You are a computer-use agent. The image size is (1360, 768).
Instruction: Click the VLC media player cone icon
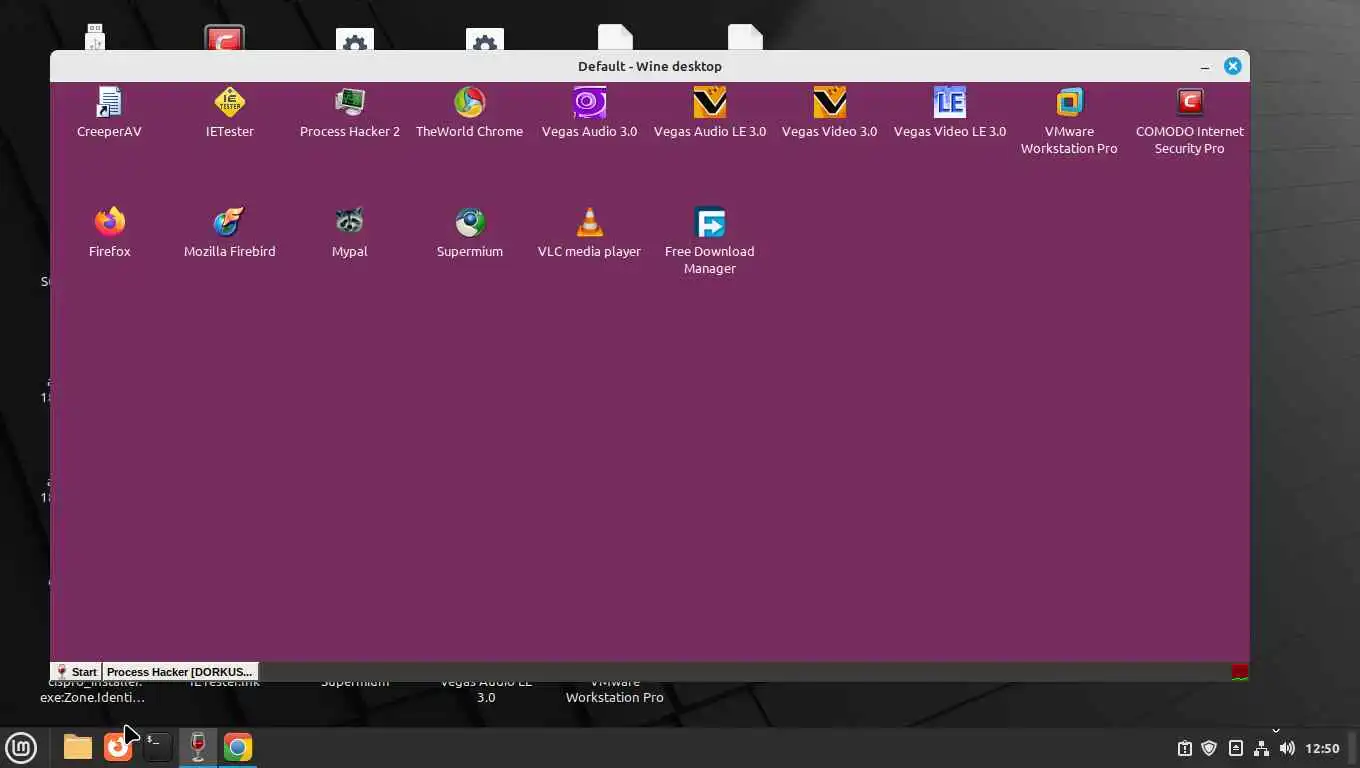pyautogui.click(x=590, y=222)
